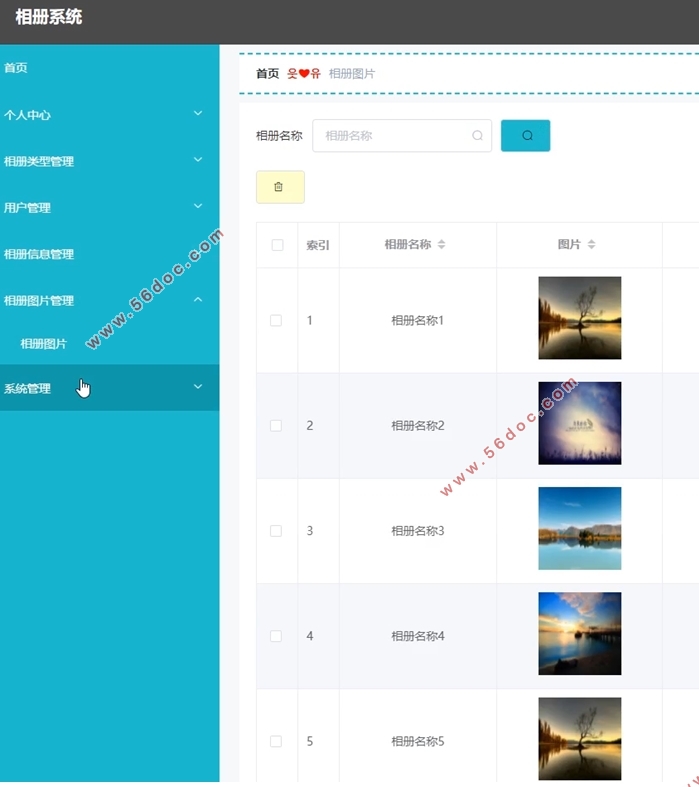This screenshot has width=699, height=787.
Task: Click the heart separator icon in breadcrumb
Action: (x=304, y=74)
